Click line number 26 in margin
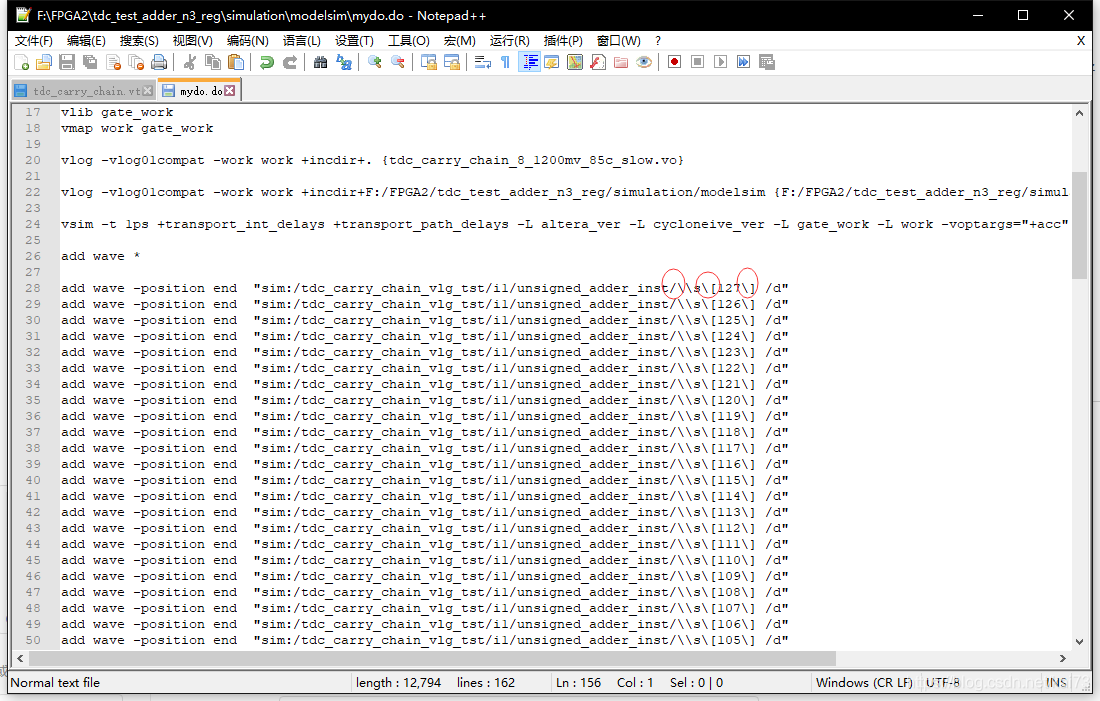This screenshot has height=701, width=1100. 33,256
